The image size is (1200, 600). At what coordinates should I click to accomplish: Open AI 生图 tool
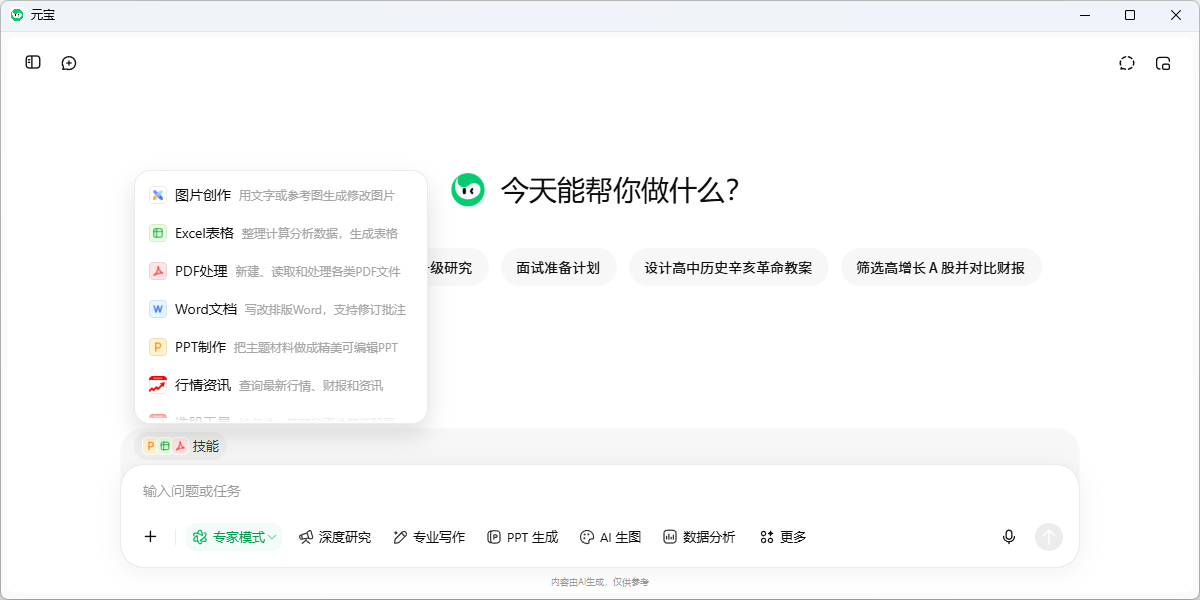click(x=610, y=537)
